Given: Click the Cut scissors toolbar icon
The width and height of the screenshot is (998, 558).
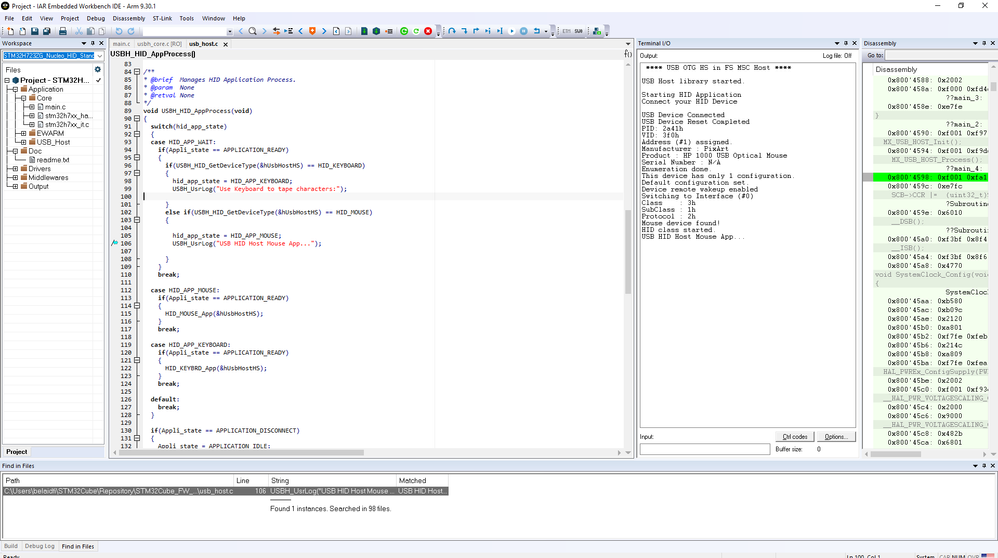Looking at the screenshot, I should click(79, 31).
